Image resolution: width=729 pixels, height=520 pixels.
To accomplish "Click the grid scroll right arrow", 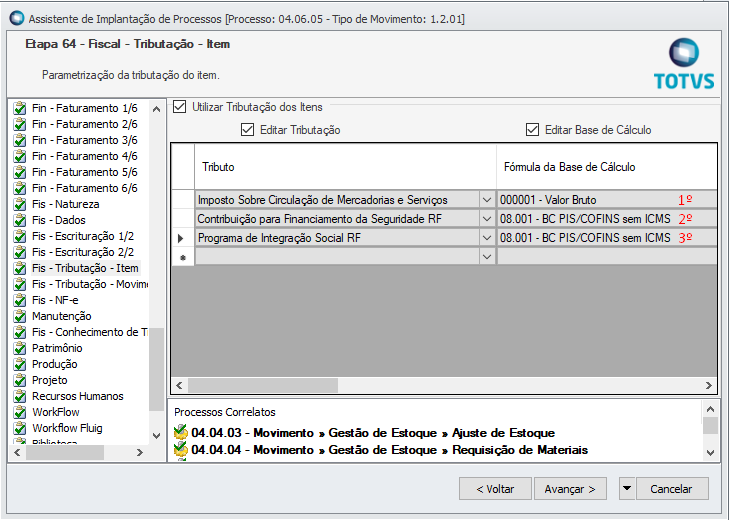I will (709, 385).
